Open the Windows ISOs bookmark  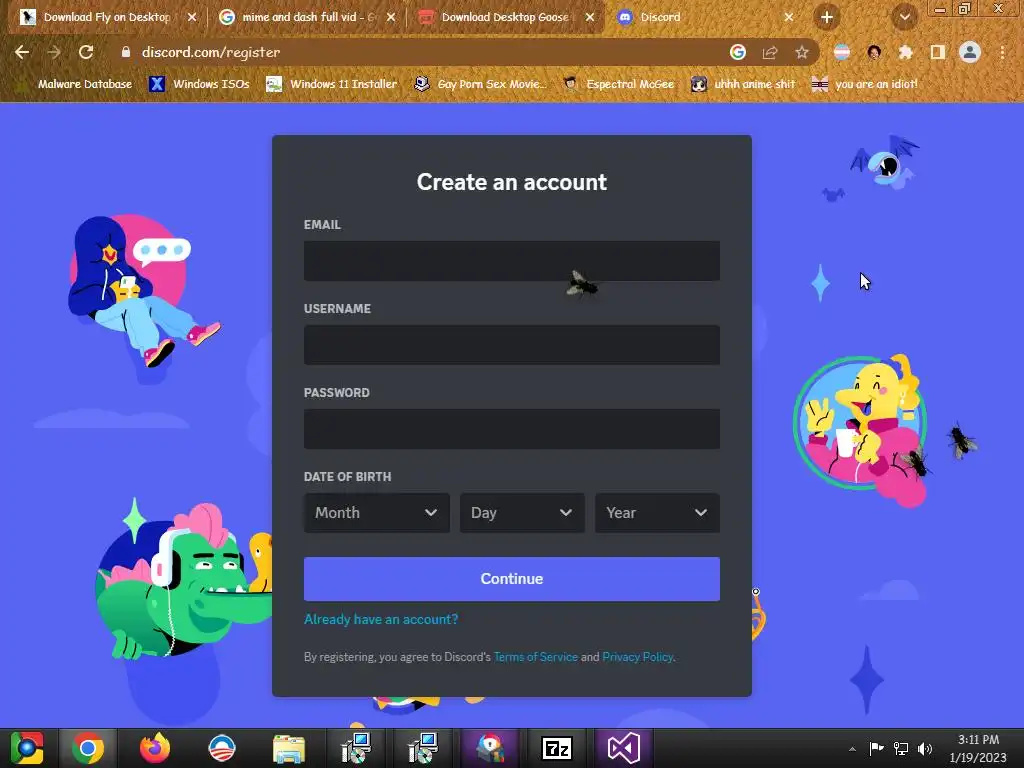click(199, 84)
